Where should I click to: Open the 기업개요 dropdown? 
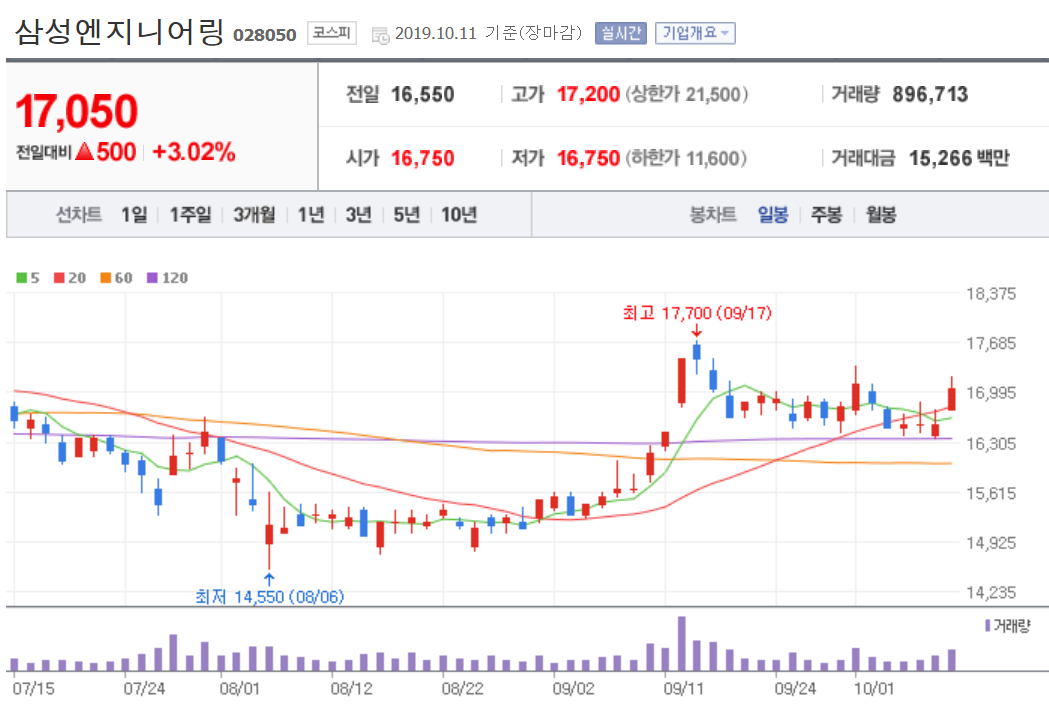tap(695, 33)
